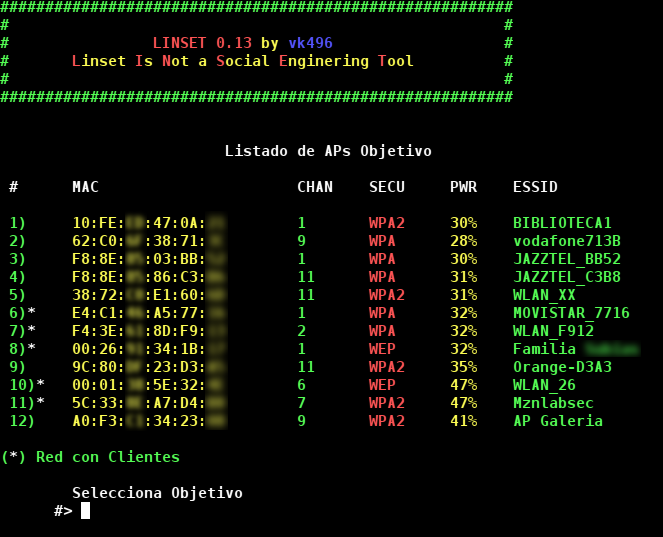Viewport: 663px width, 537px height.
Task: Click the 35% power value
Action: tap(463, 367)
